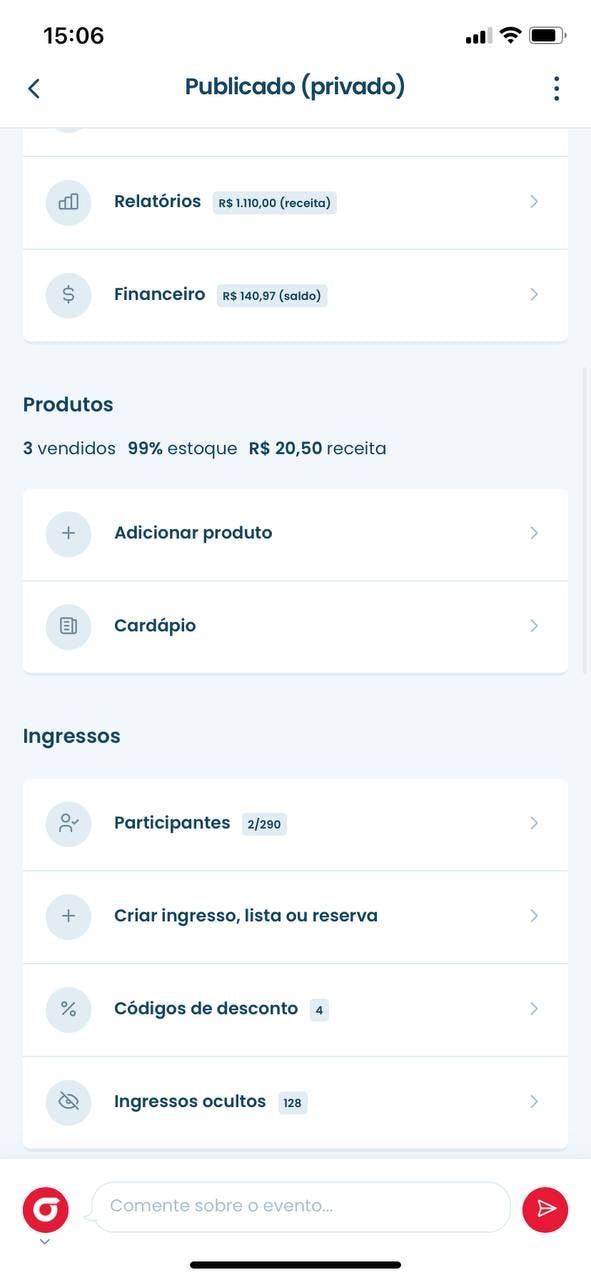Screen dimensions: 591x1280
Task: Tap the Relatórios bar chart icon
Action: 68,202
